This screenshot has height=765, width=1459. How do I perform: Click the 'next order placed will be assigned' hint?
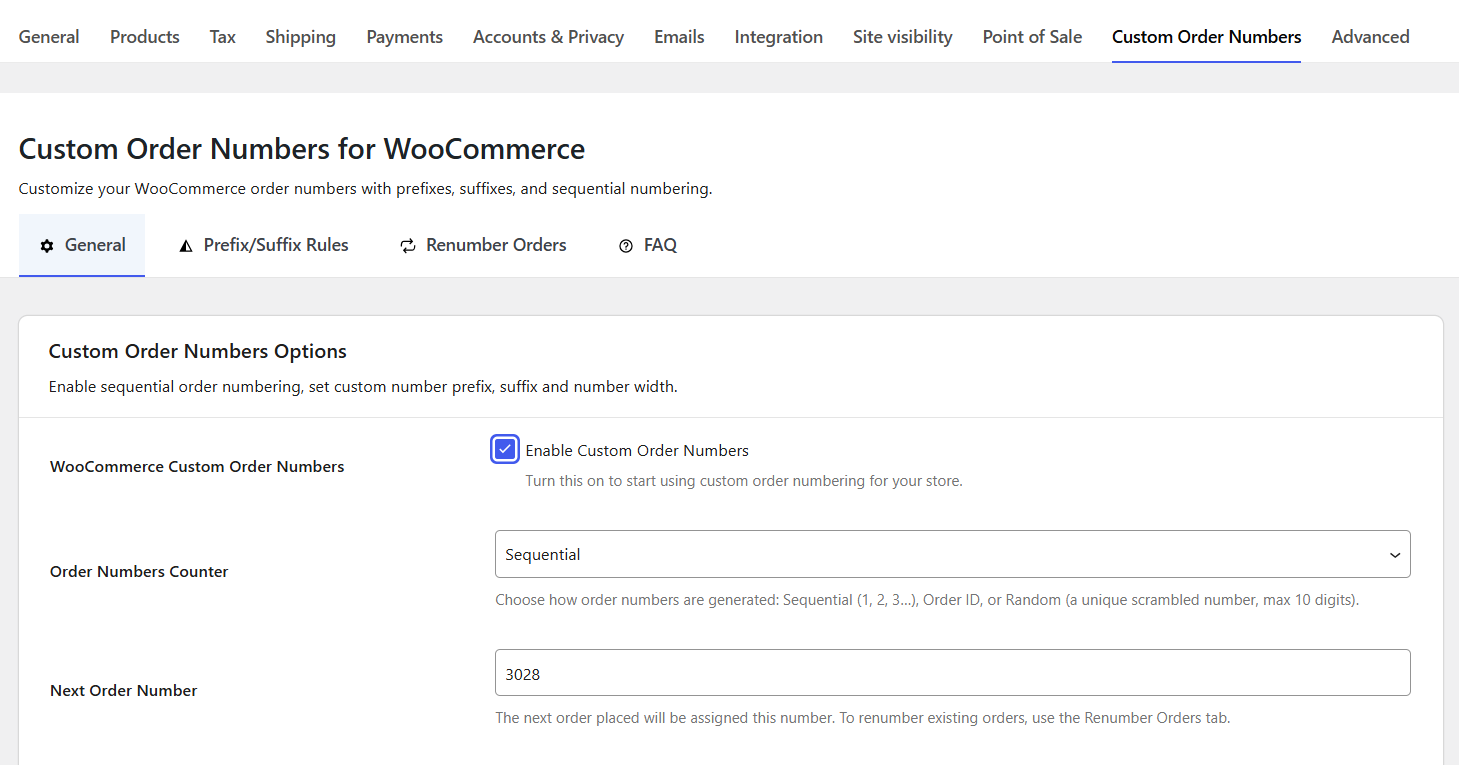863,718
